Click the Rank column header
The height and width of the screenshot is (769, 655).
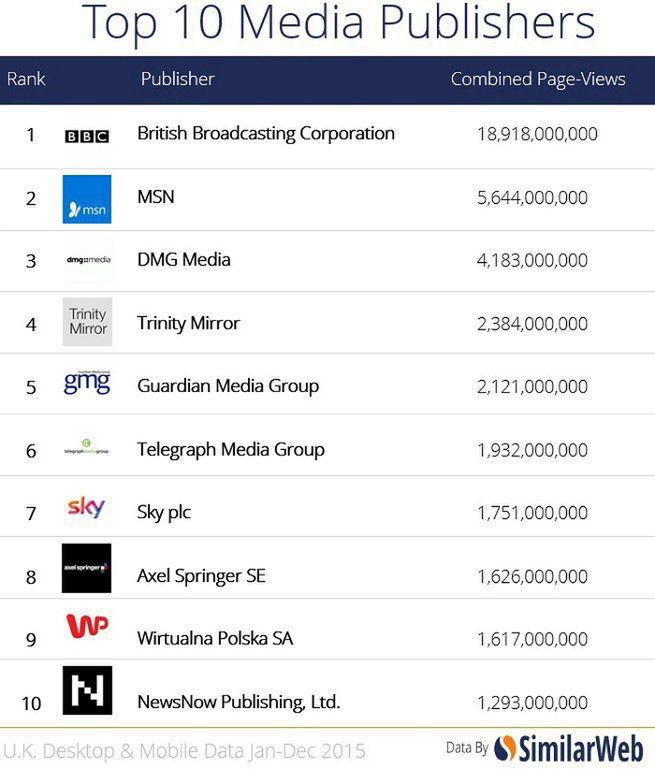point(26,79)
